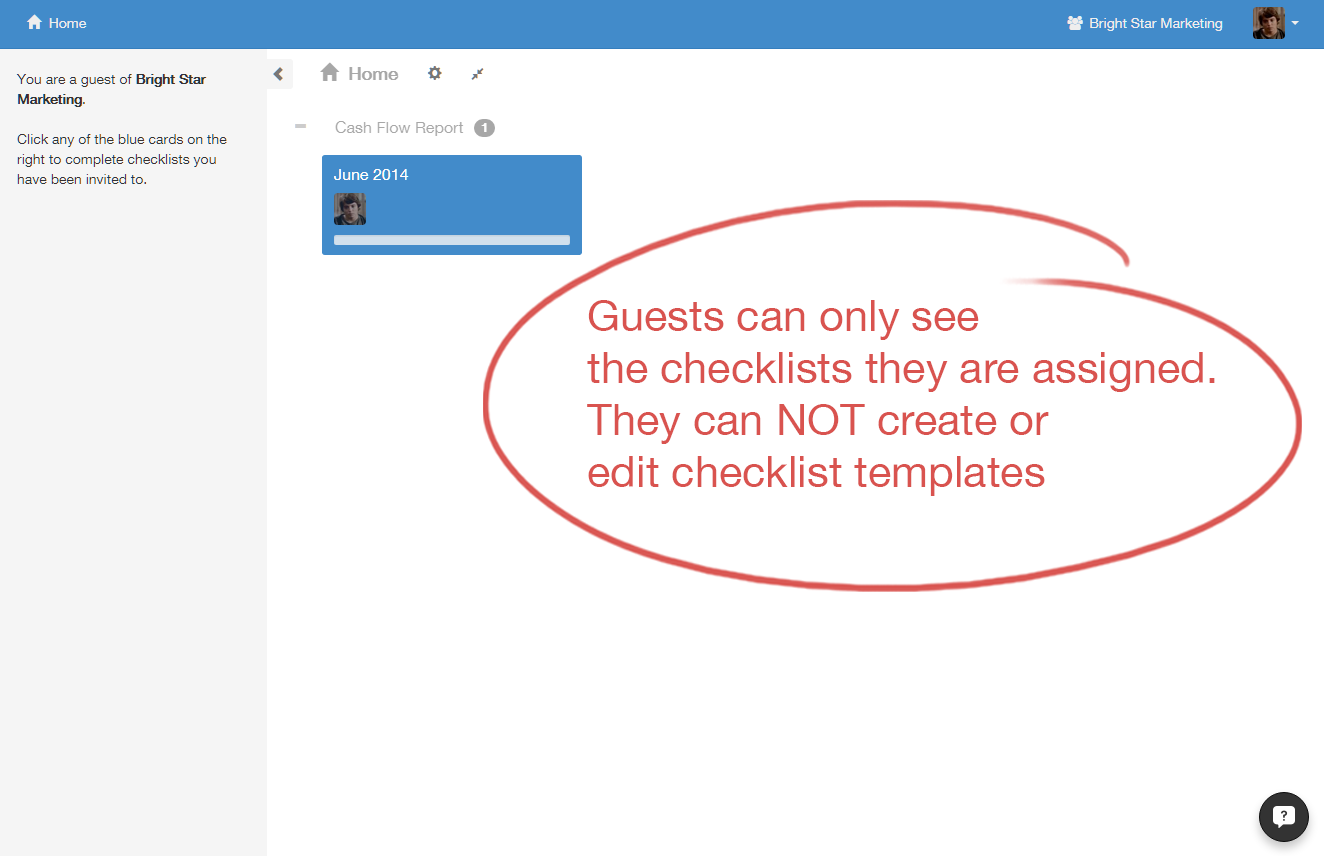Screen dimensions: 1324x856
Task: Click the progress bar on the June 2014 card
Action: 451,240
